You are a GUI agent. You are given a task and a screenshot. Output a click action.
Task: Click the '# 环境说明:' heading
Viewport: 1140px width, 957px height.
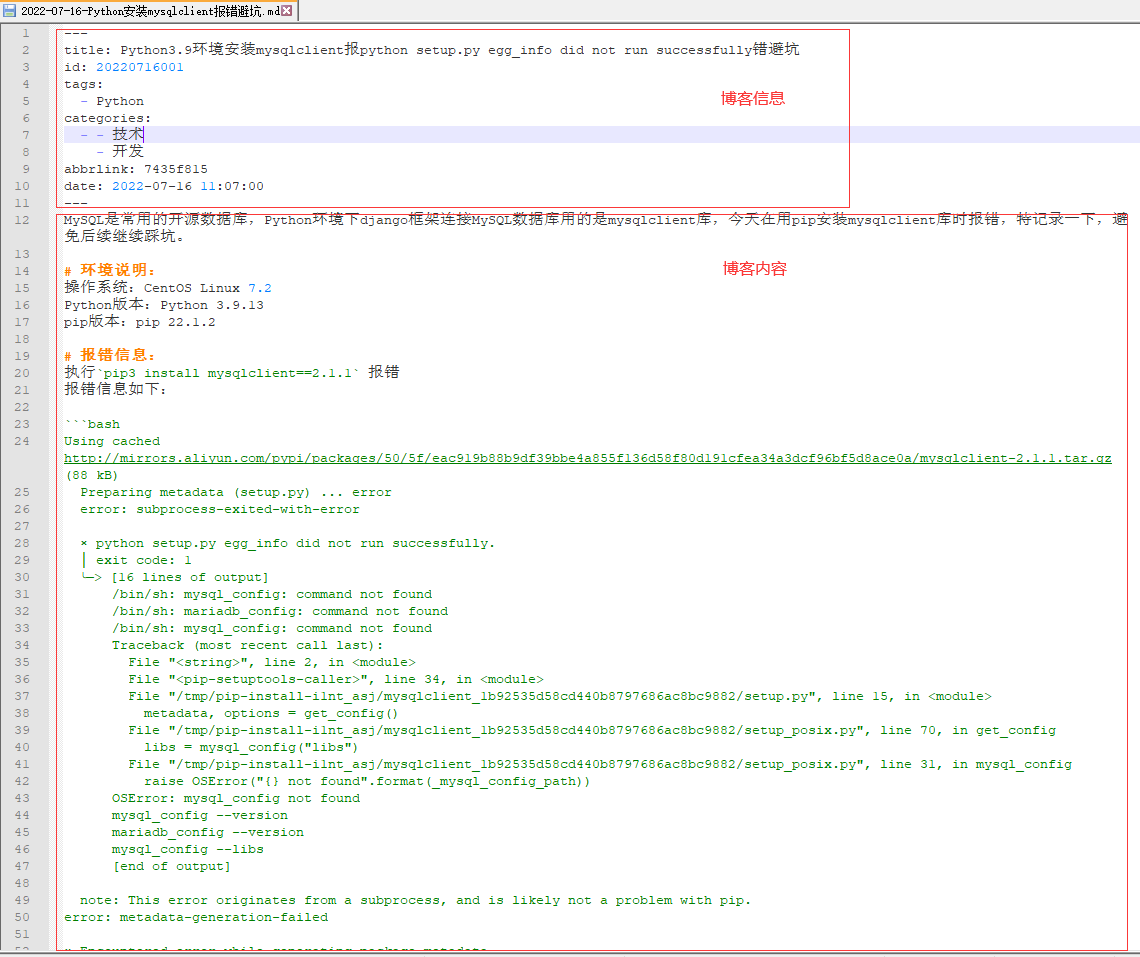(110, 271)
